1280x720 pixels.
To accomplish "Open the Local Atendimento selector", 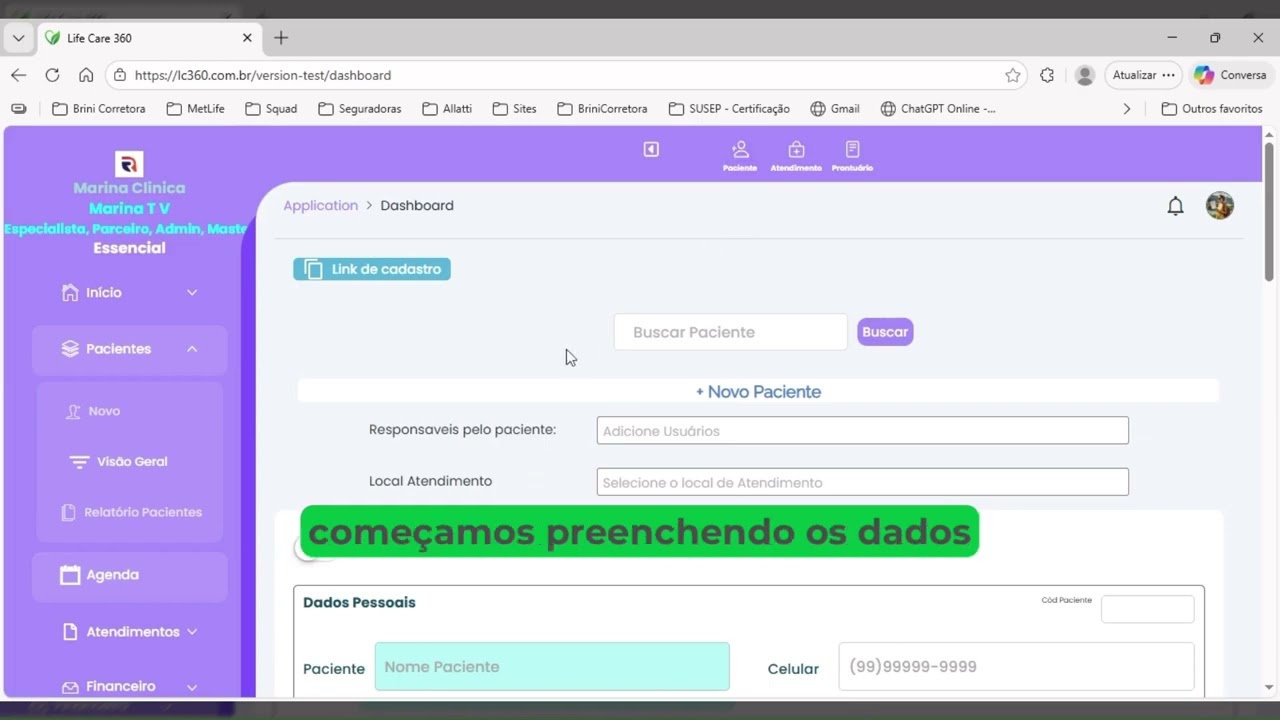I will pos(863,482).
